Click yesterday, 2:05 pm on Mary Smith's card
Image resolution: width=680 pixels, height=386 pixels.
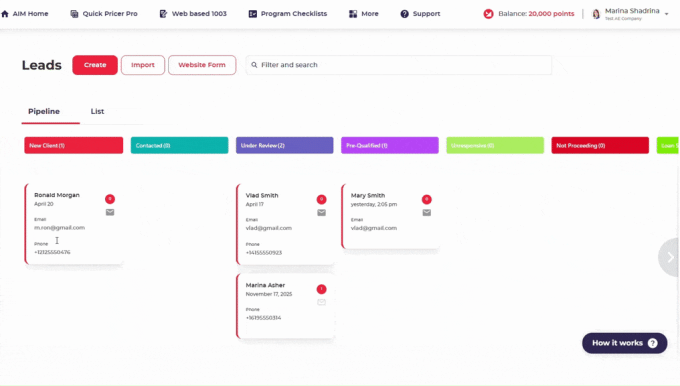pyautogui.click(x=374, y=204)
